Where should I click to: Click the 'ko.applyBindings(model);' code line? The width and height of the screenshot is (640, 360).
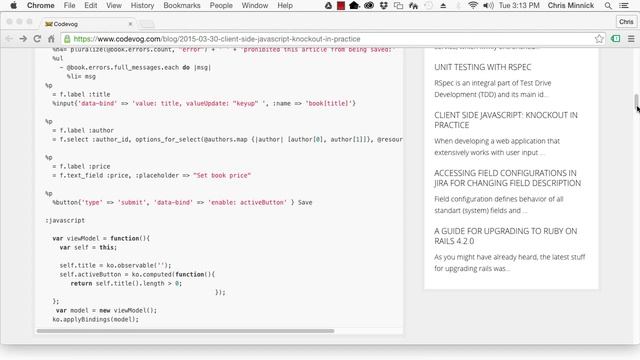pyautogui.click(x=96, y=319)
